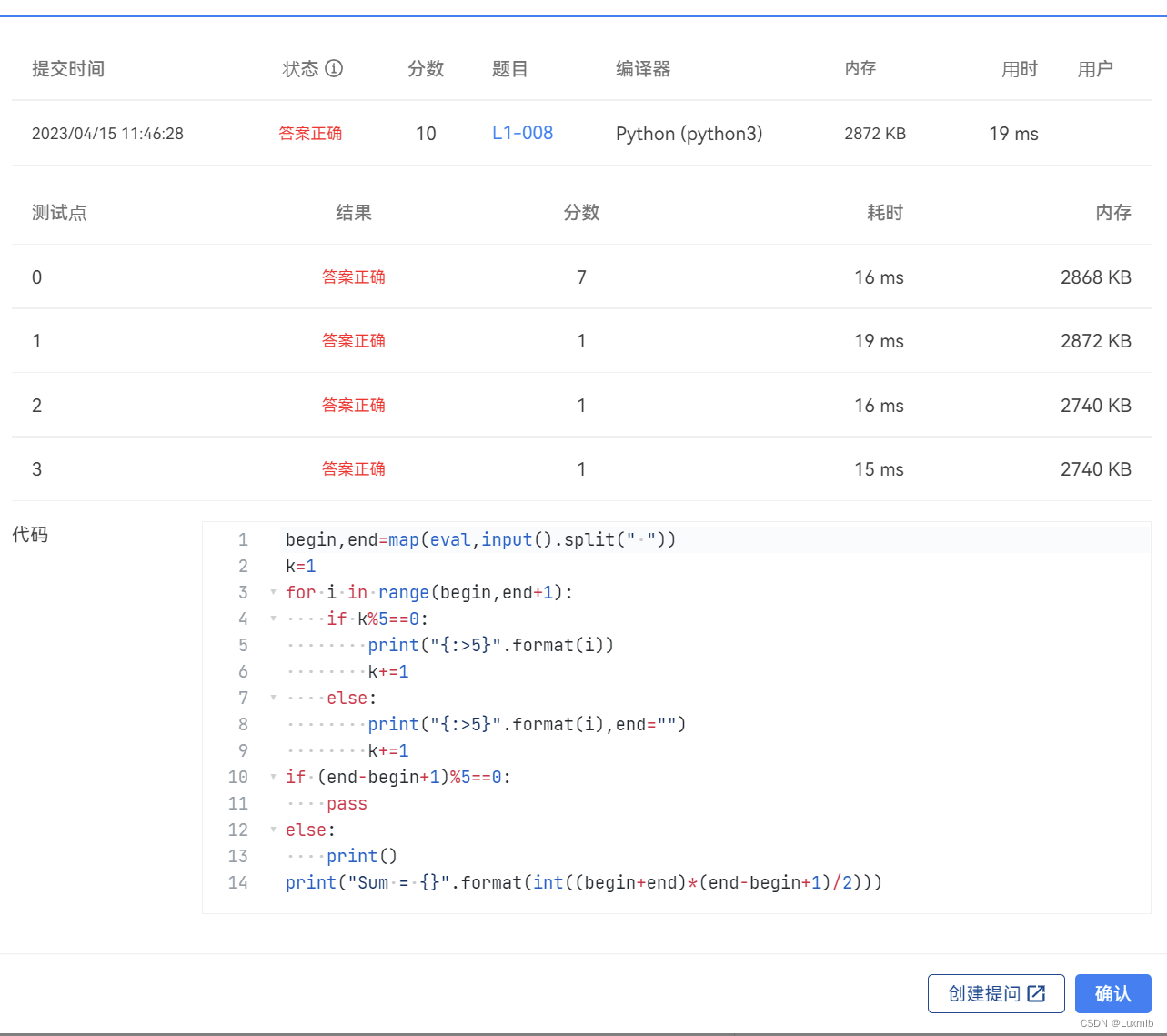Select line 1 of the code
Image resolution: width=1167 pixels, height=1036 pixels.
479,538
